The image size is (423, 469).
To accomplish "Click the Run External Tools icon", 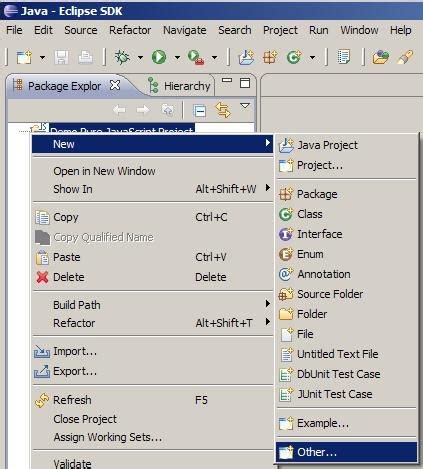I will pos(196,57).
